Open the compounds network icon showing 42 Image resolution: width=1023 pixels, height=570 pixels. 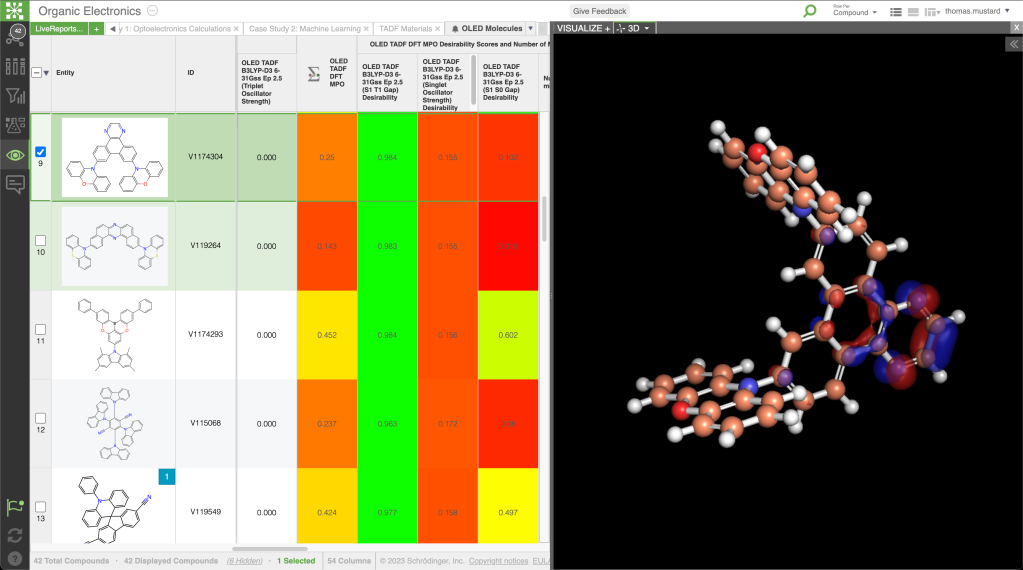[15, 36]
